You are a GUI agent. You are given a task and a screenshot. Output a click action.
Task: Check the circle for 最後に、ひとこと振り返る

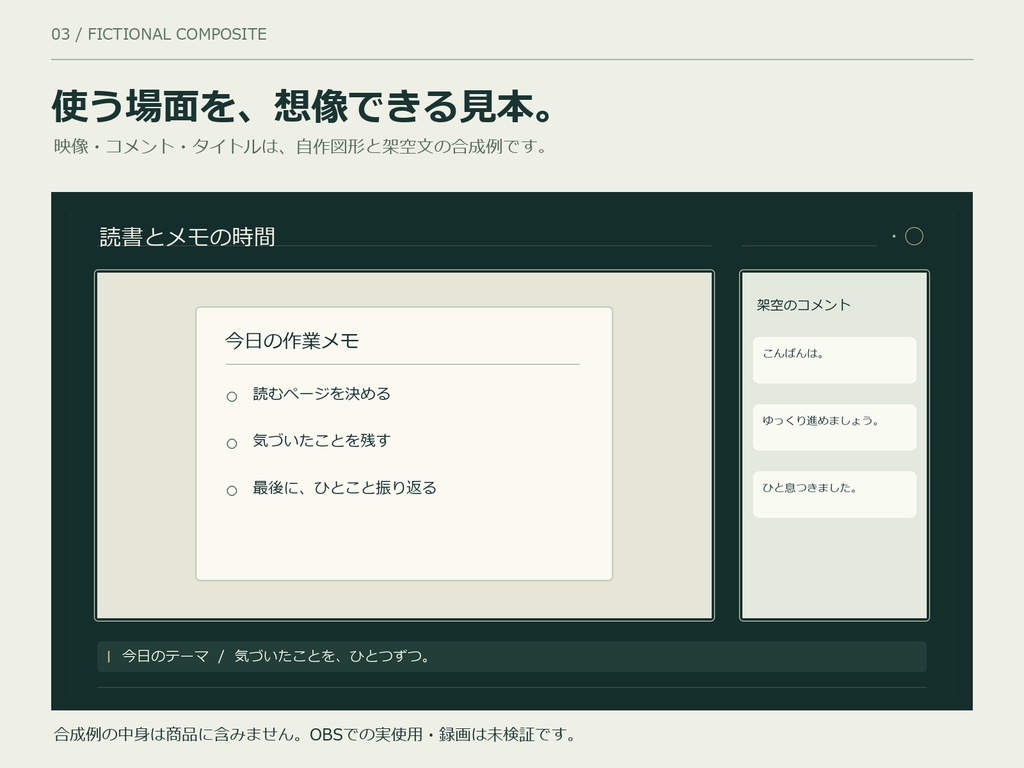[x=232, y=490]
